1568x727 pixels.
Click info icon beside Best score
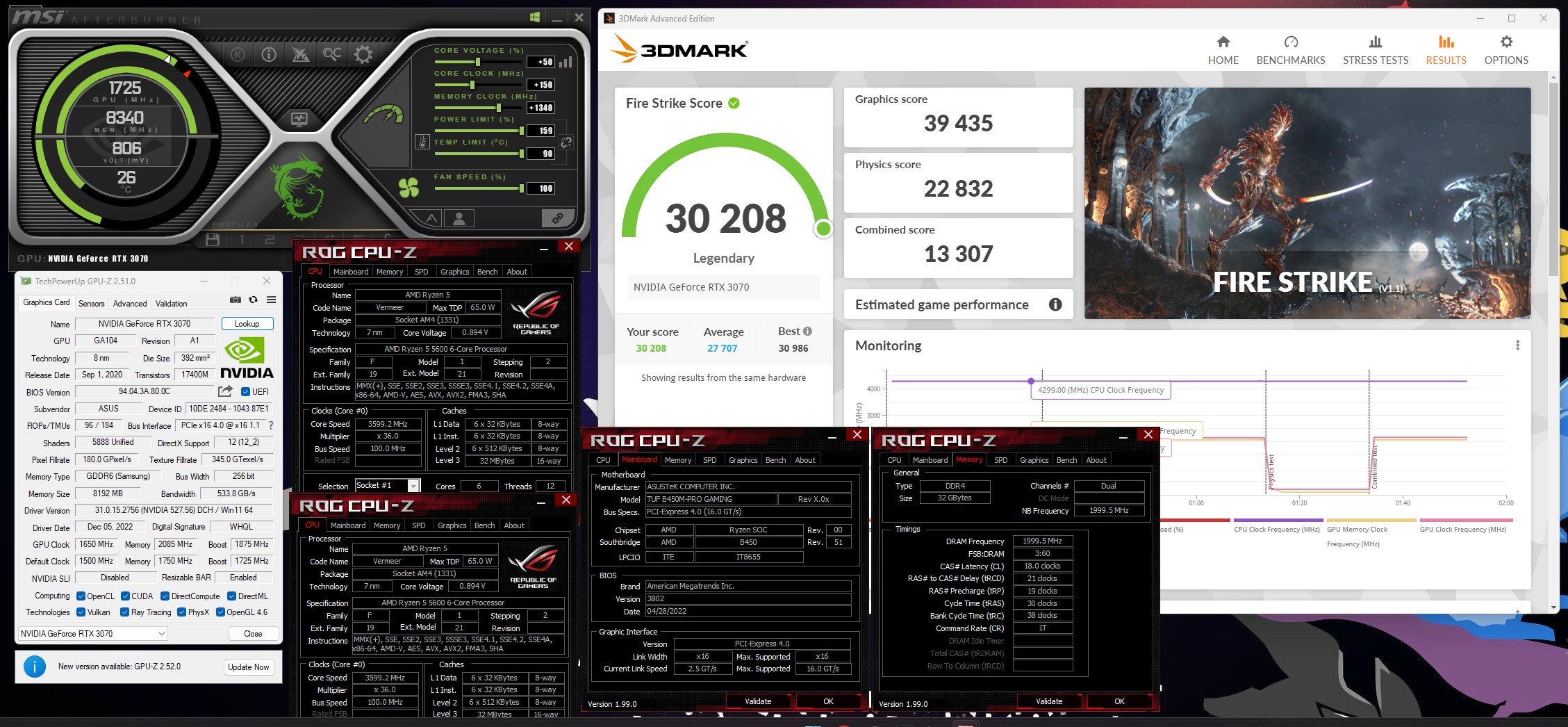coord(807,331)
